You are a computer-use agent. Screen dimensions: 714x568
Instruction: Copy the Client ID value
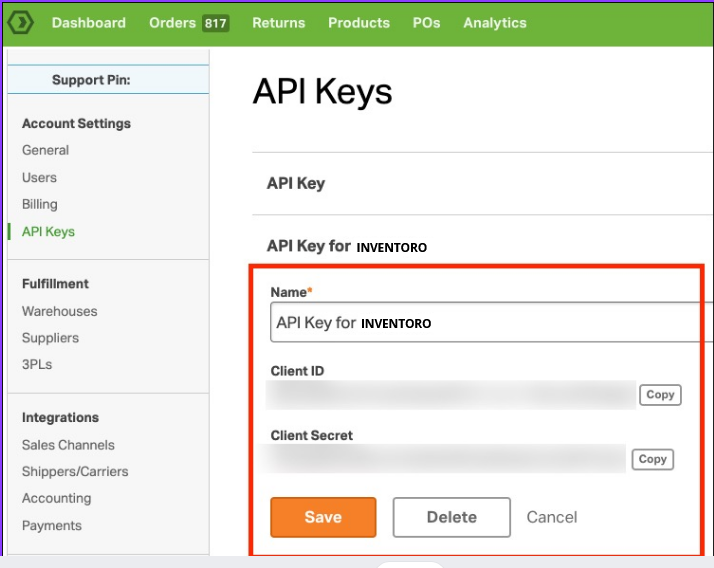[660, 395]
